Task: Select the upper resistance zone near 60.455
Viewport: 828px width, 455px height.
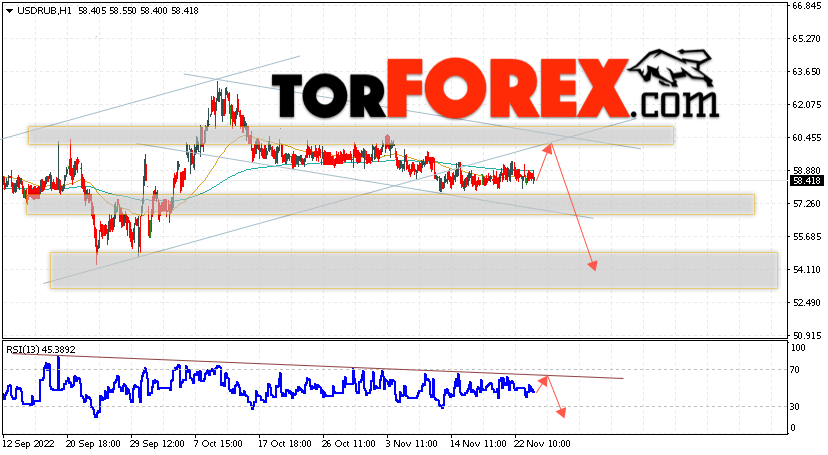Action: (x=351, y=136)
